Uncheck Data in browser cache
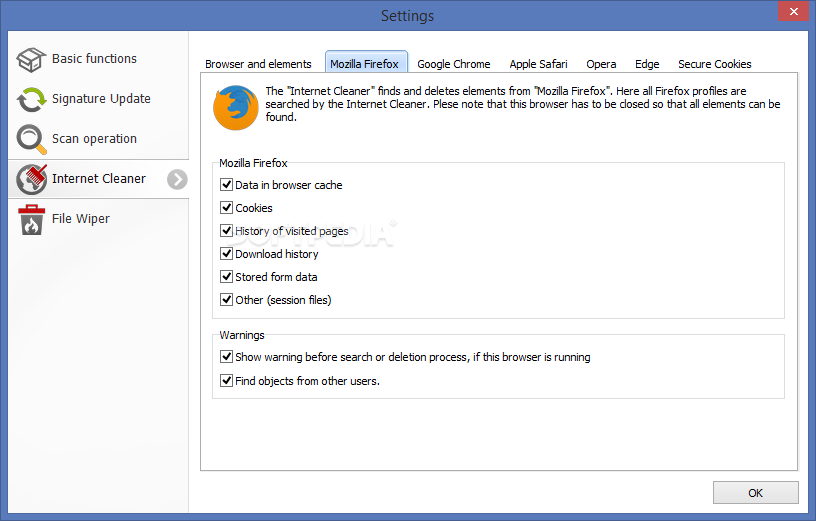The image size is (816, 521). pyautogui.click(x=226, y=184)
